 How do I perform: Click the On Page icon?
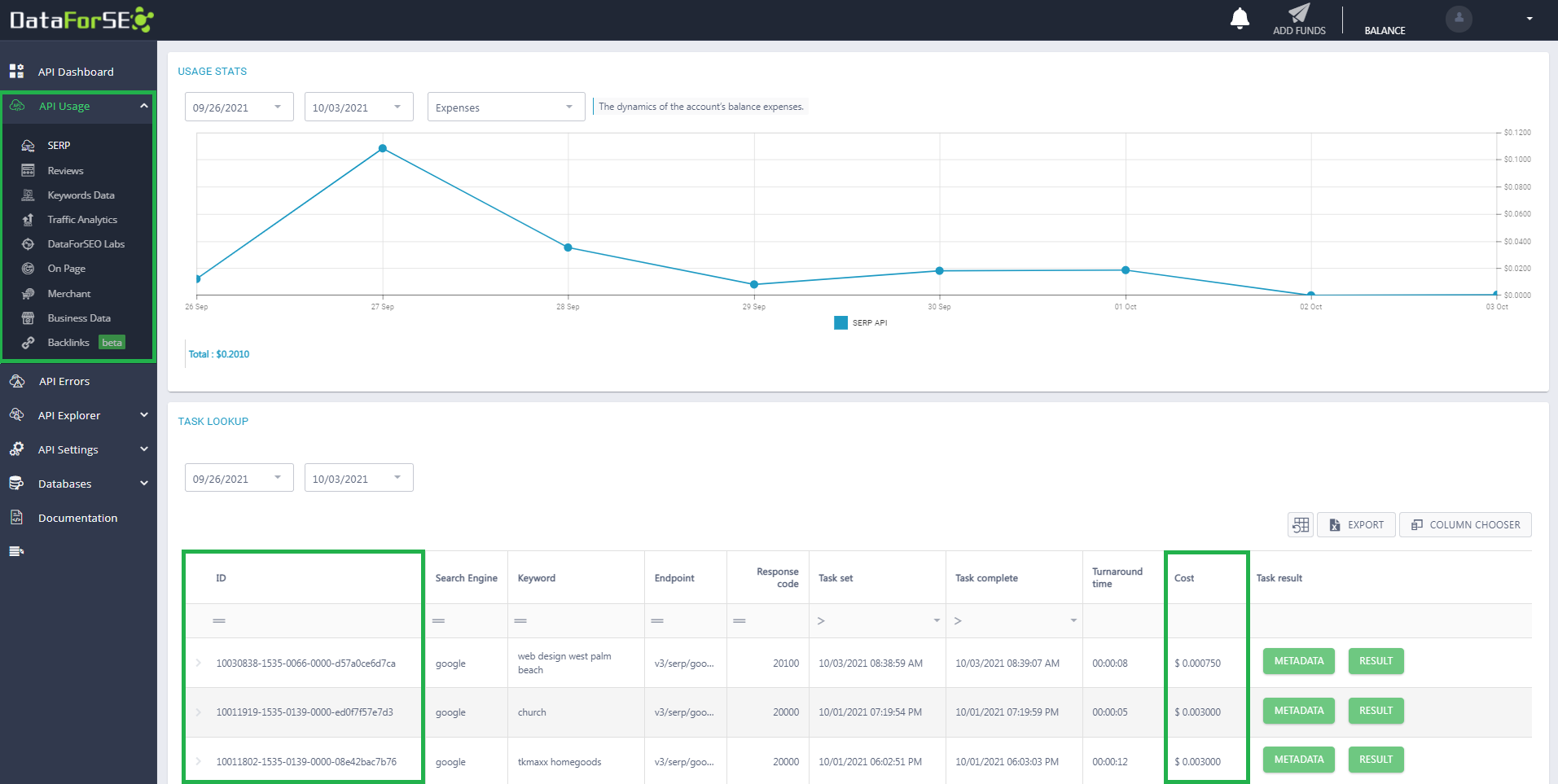[28, 268]
